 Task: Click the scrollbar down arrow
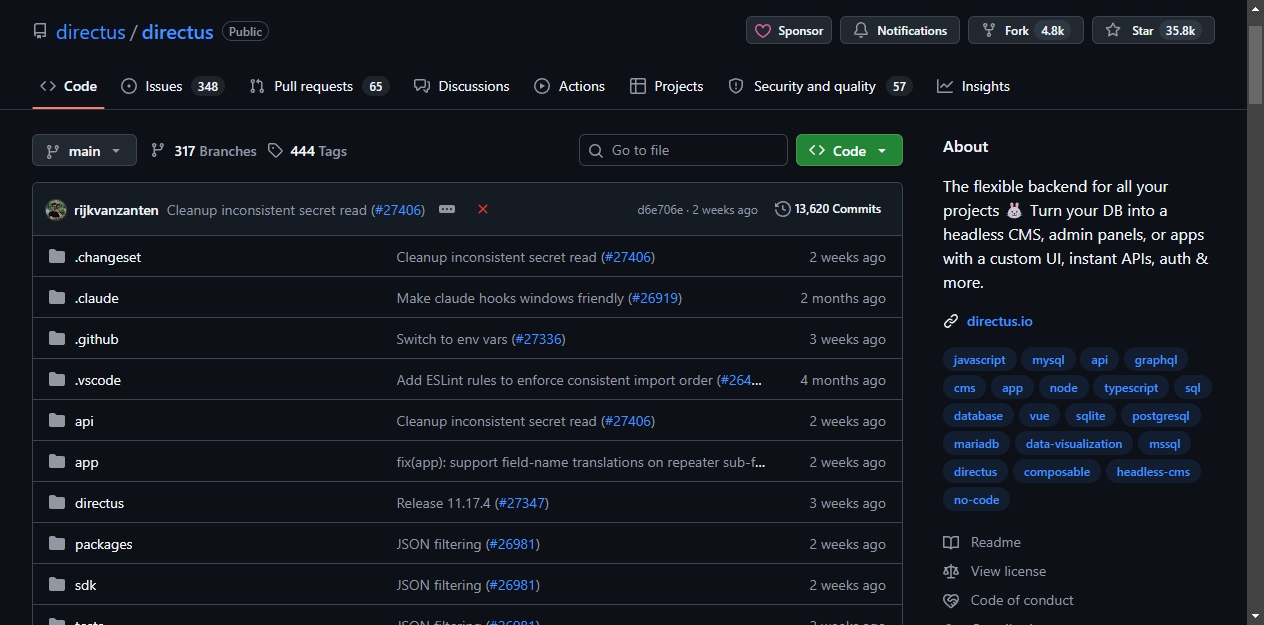tap(1255, 615)
